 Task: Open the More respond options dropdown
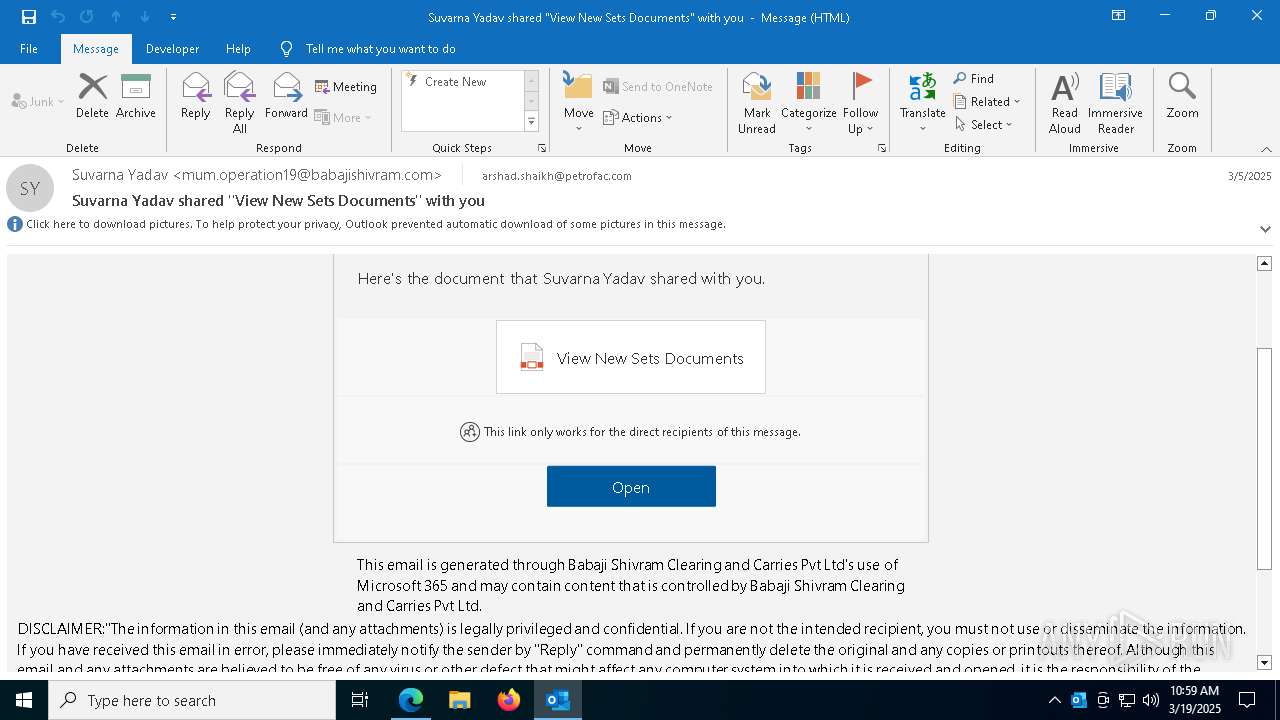[343, 117]
